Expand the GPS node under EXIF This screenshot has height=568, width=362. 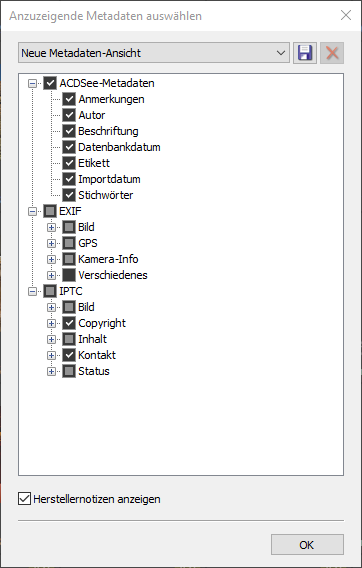[51, 243]
